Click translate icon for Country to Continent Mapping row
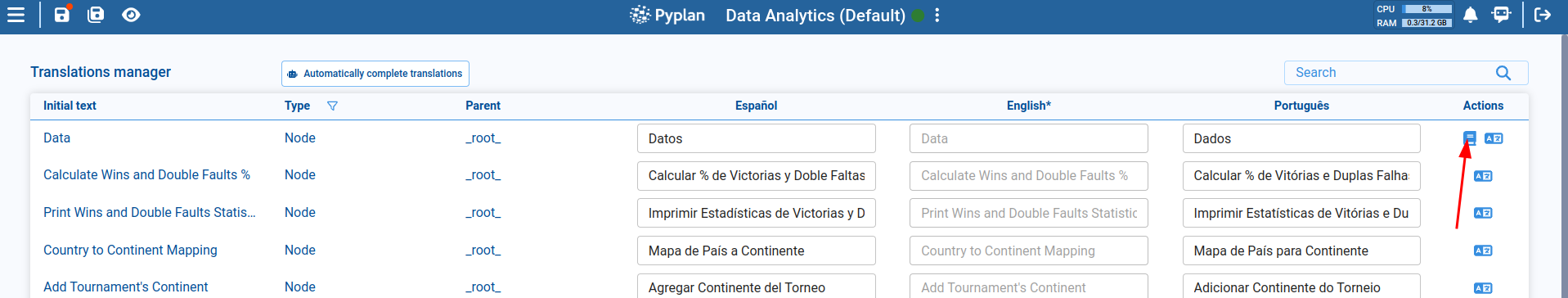This screenshot has width=1568, height=298. coord(1483,251)
